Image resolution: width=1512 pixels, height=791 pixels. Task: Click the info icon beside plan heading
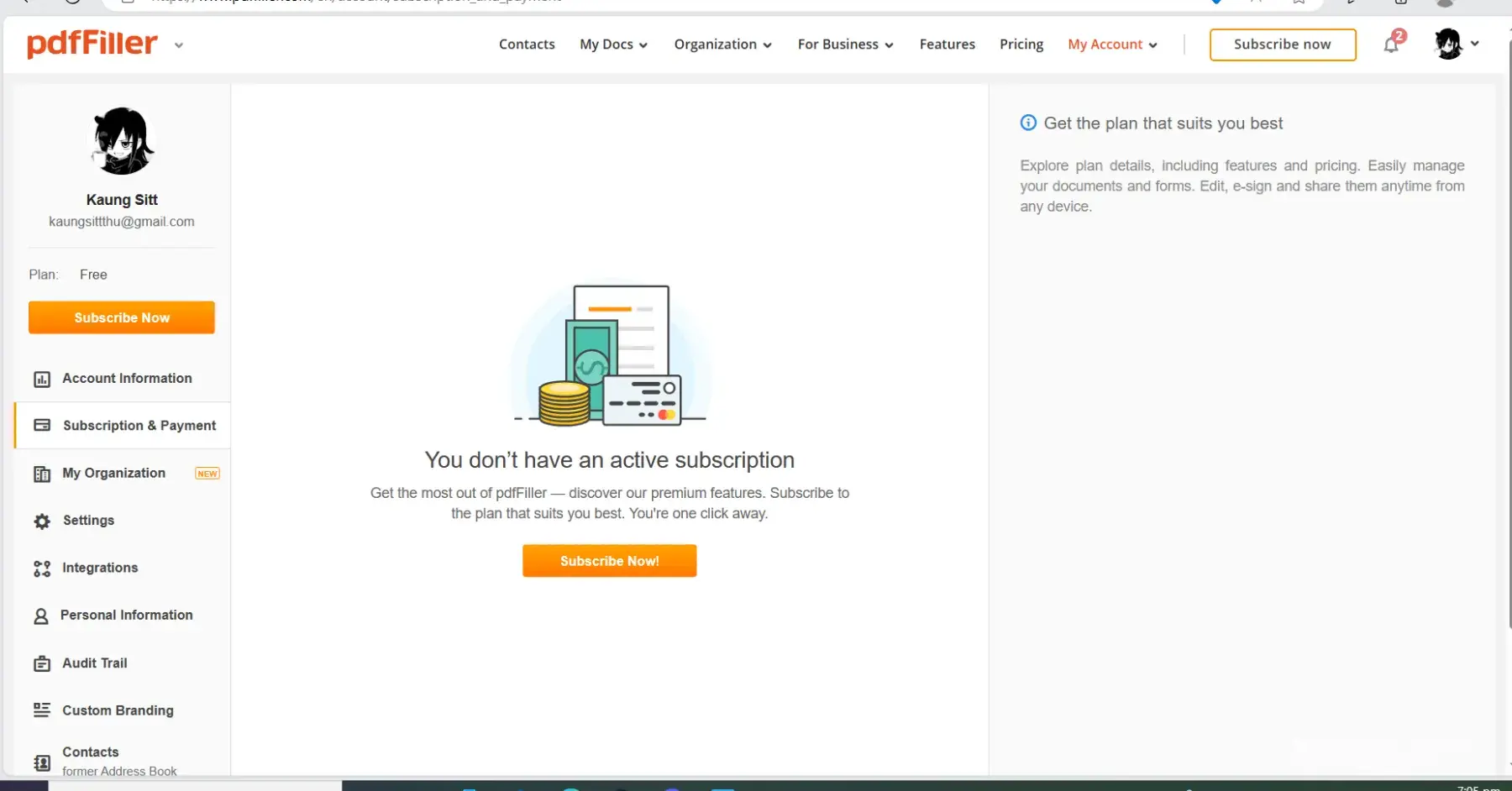coord(1028,123)
